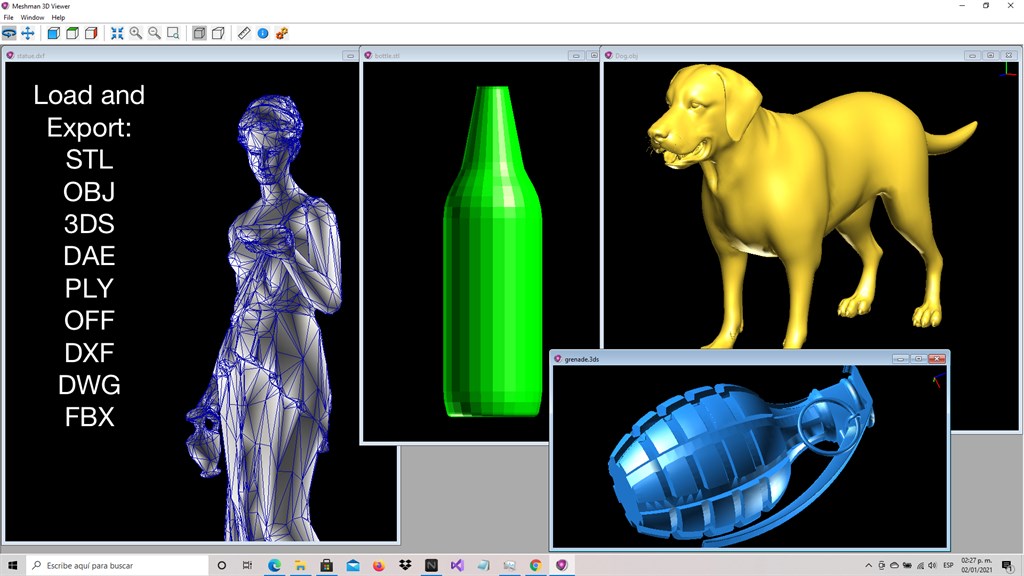
Task: Select the orbit rotate tool
Action: 9,33
